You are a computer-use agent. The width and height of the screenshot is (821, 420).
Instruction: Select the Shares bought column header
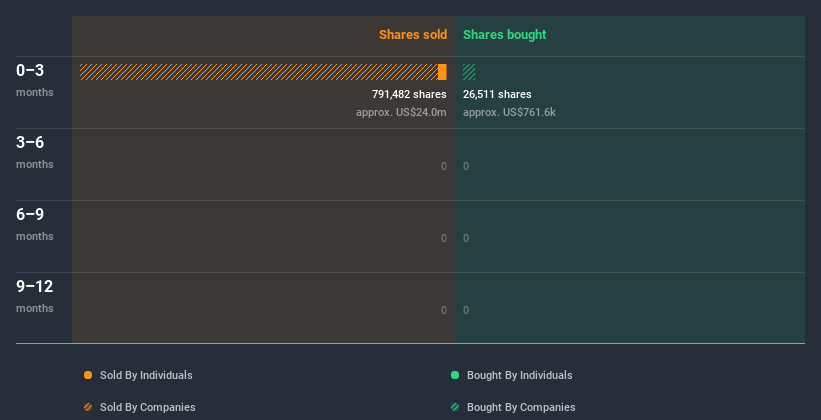[x=505, y=35]
